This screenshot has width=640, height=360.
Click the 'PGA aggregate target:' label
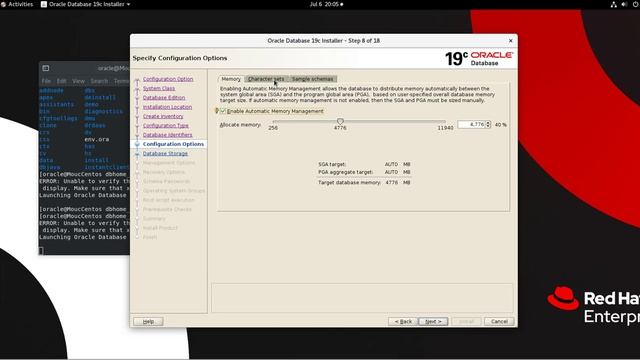[x=345, y=172]
